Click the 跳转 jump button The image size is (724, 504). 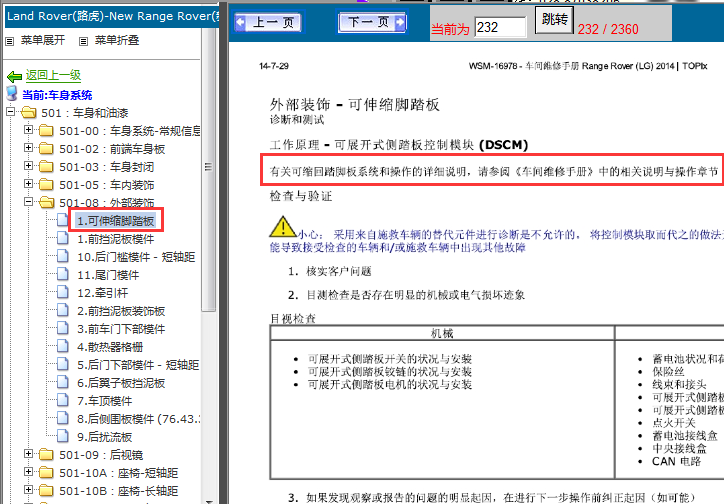point(555,20)
